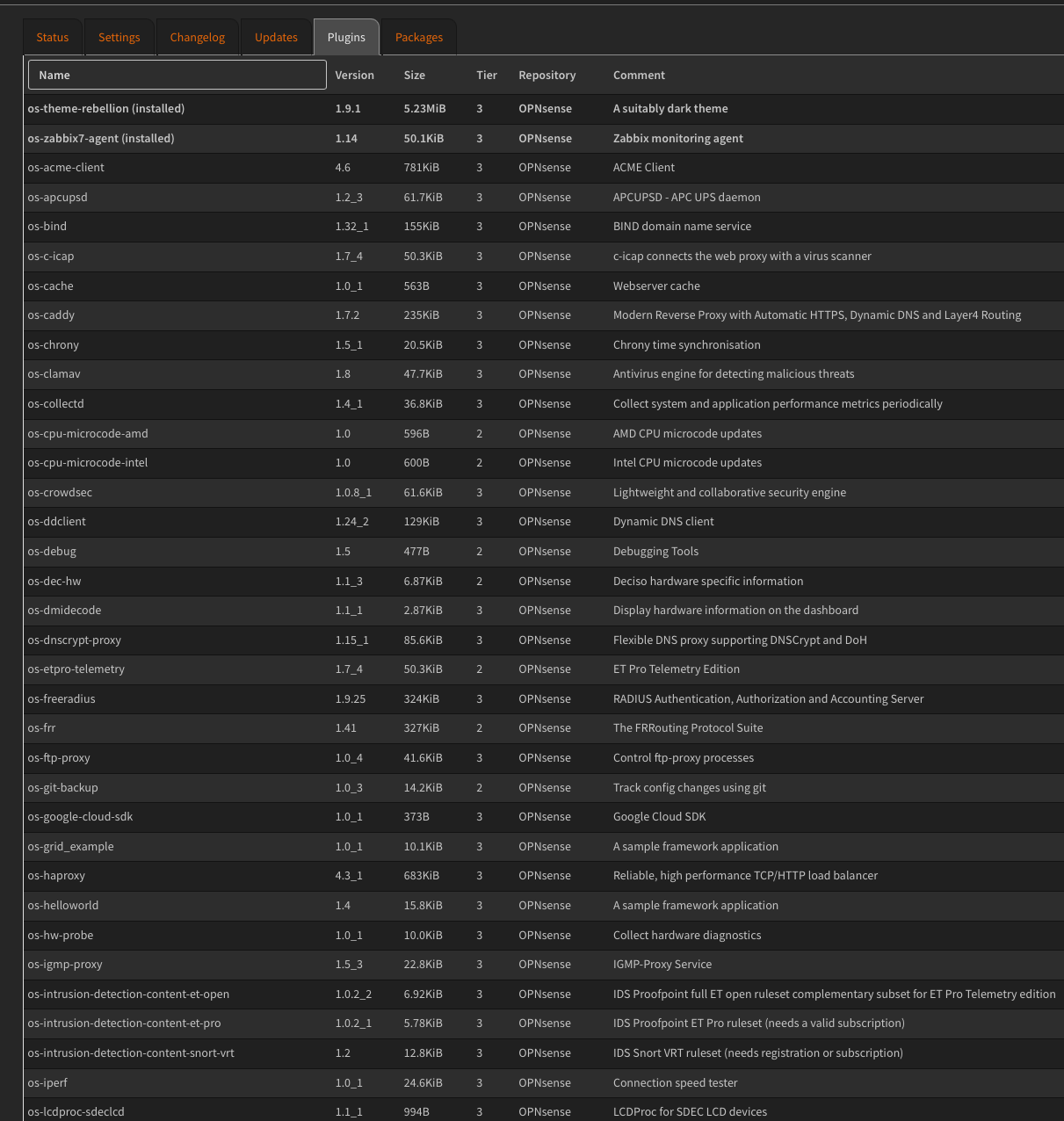Screen dimensions: 1064x1121
Task: Open the Packages tab
Action: click(x=418, y=37)
